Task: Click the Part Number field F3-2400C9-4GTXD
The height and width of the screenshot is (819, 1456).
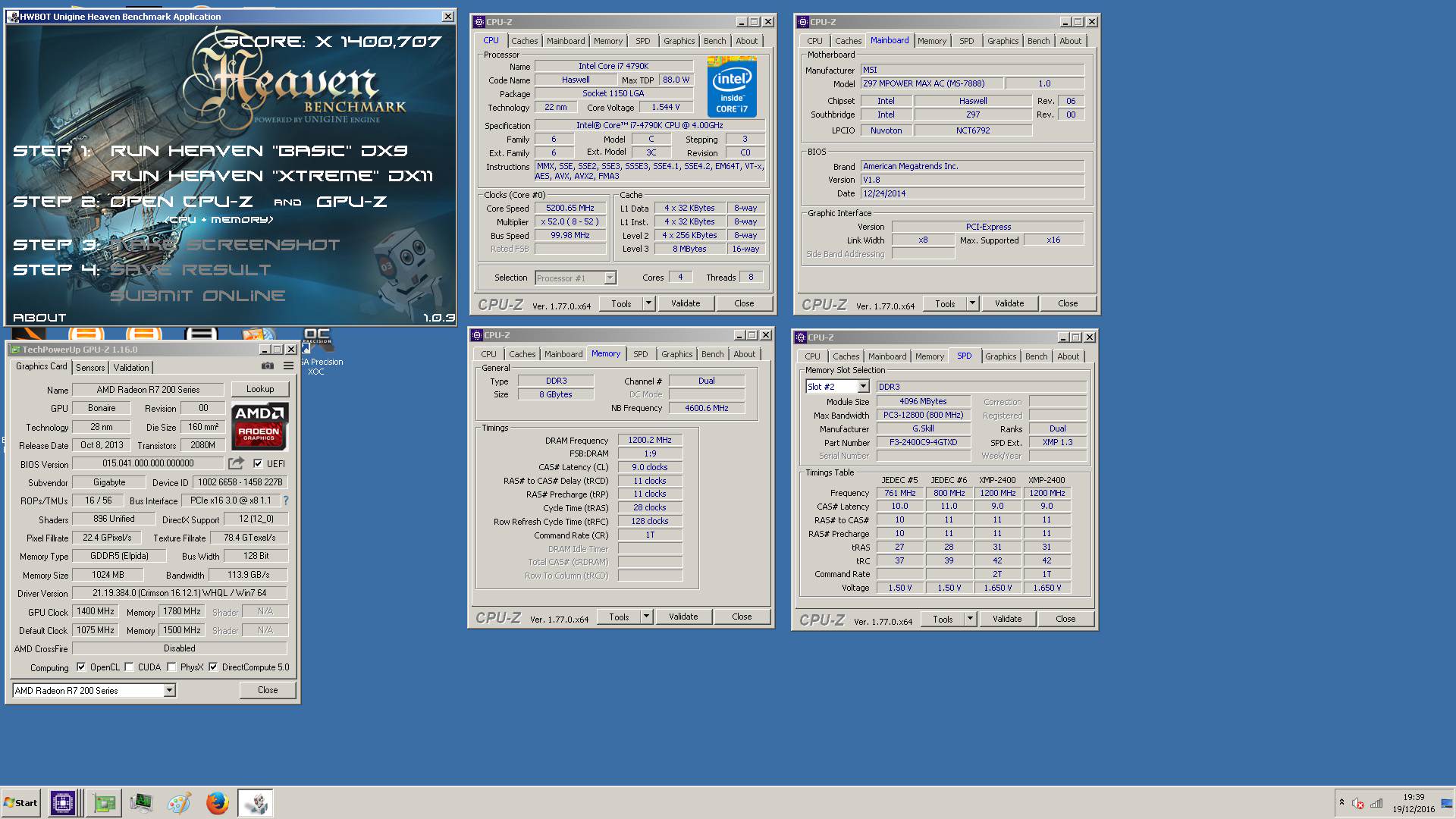Action: pyautogui.click(x=923, y=442)
